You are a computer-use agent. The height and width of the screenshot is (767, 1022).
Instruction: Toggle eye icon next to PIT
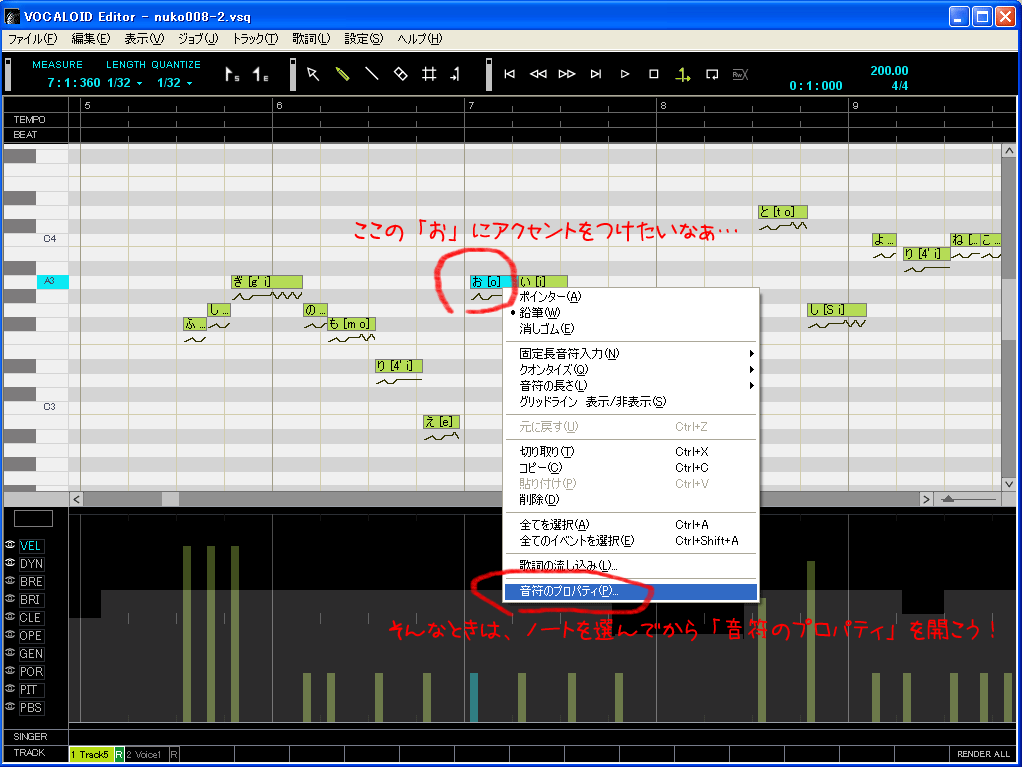click(x=10, y=688)
